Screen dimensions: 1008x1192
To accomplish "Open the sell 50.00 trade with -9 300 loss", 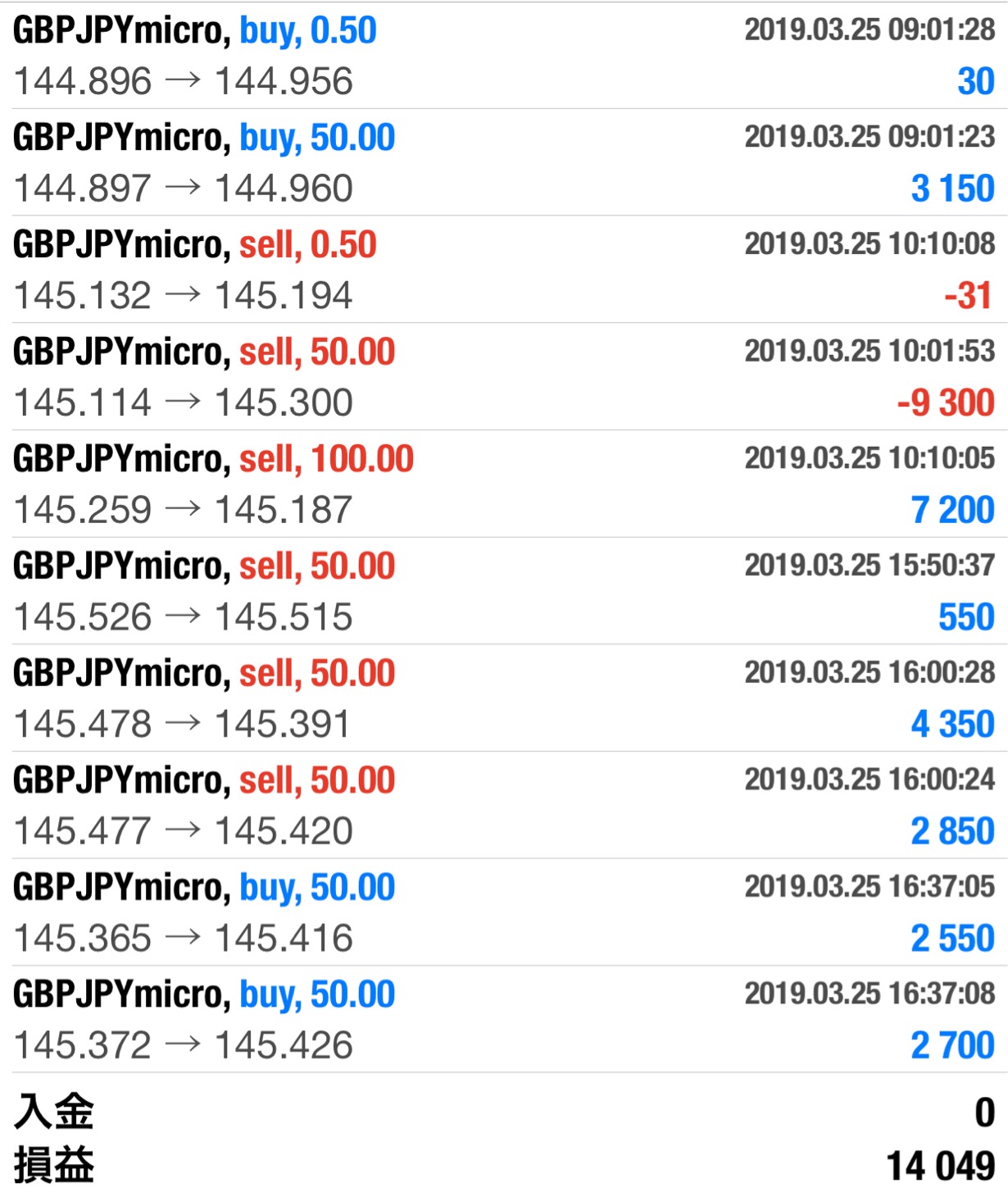I will coord(504,377).
